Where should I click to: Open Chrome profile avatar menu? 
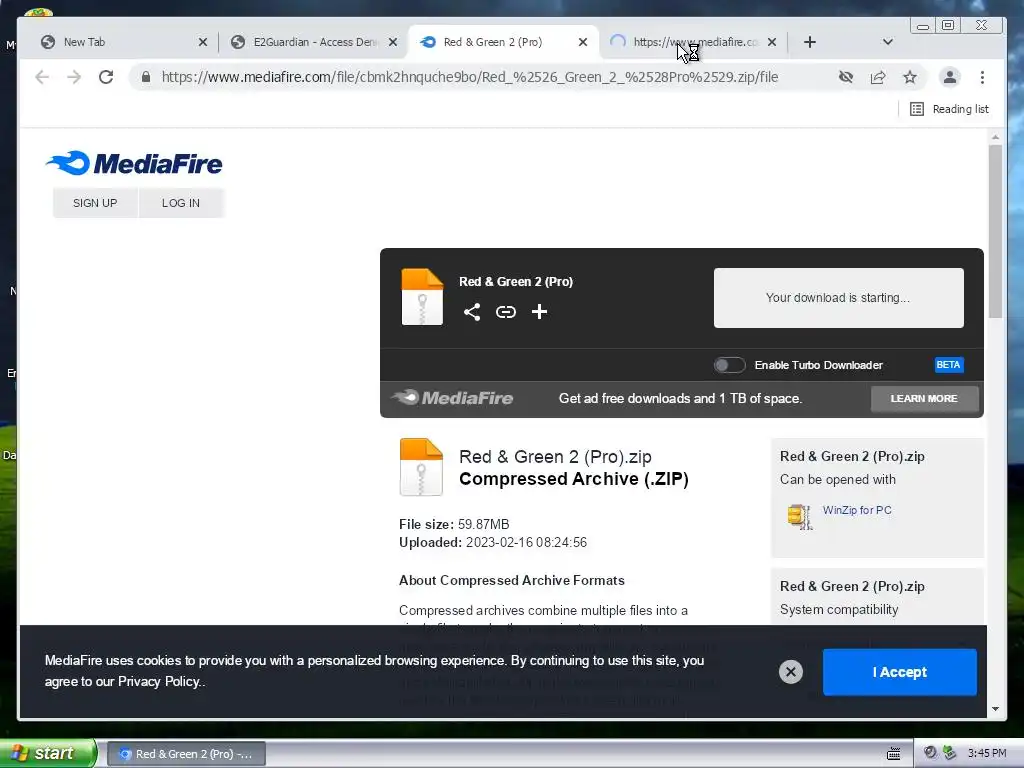[x=950, y=77]
